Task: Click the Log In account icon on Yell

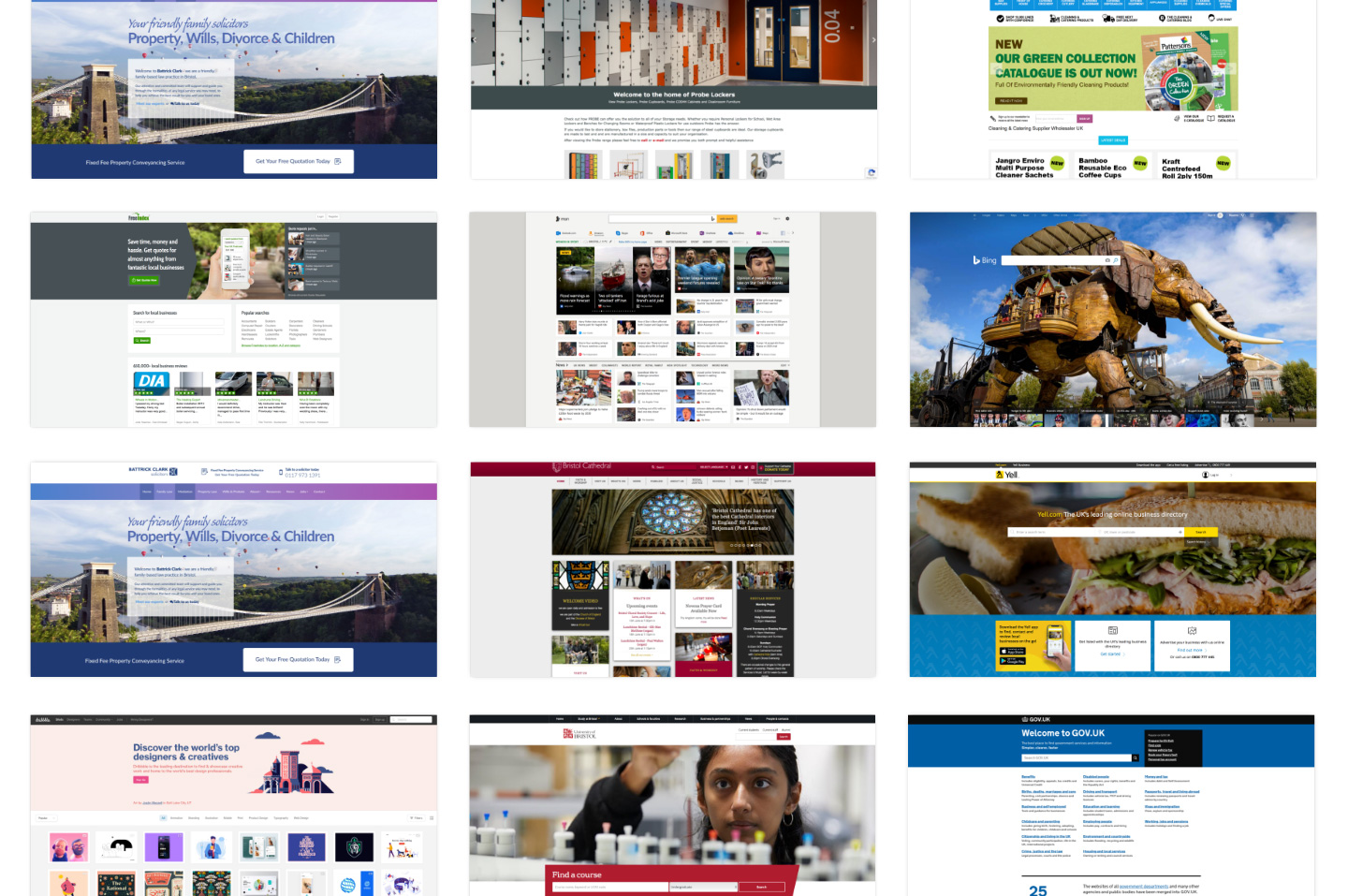Action: click(x=1205, y=475)
